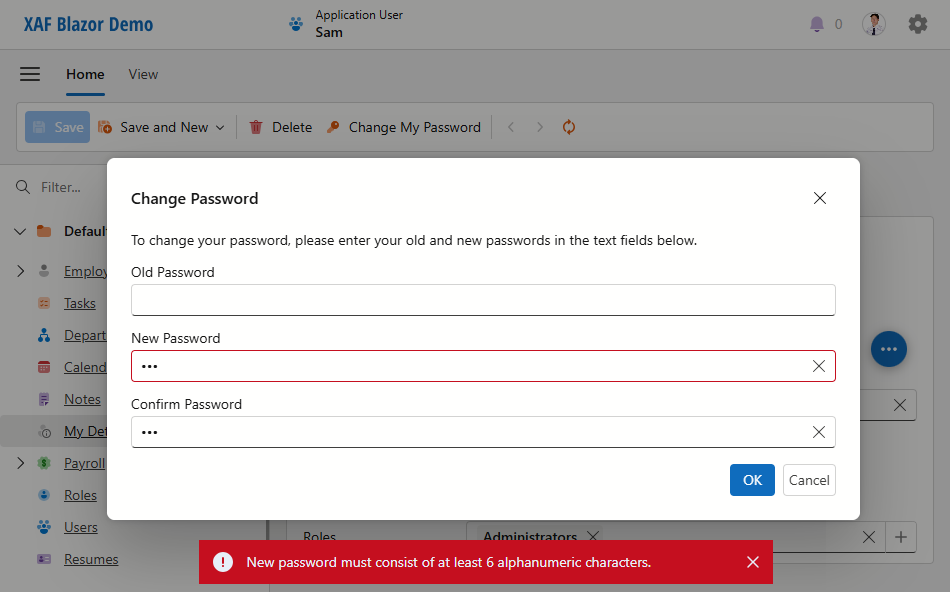Select the Home ribbon tab
Screen dimensions: 950x592
pos(85,74)
